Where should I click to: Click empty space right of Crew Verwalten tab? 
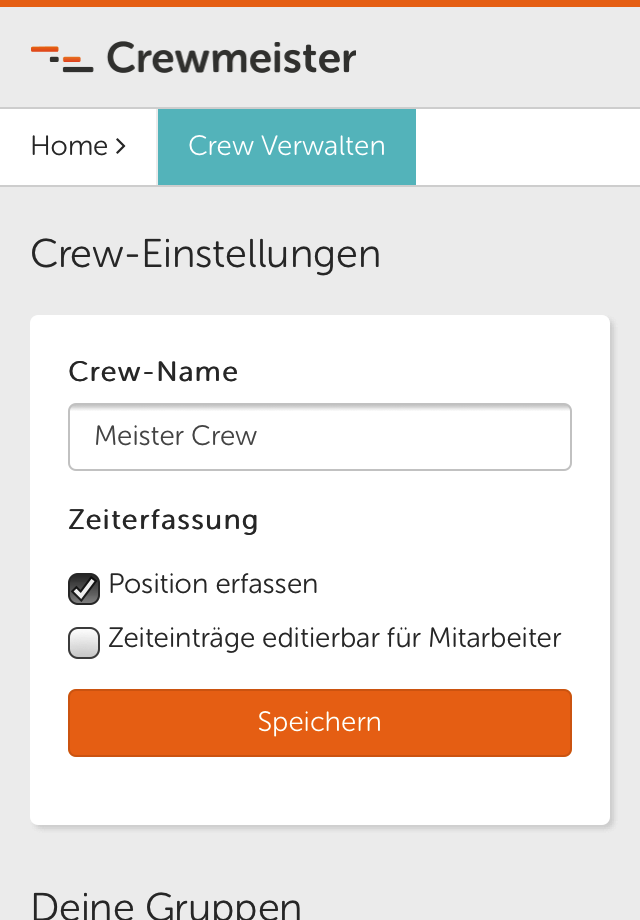527,147
